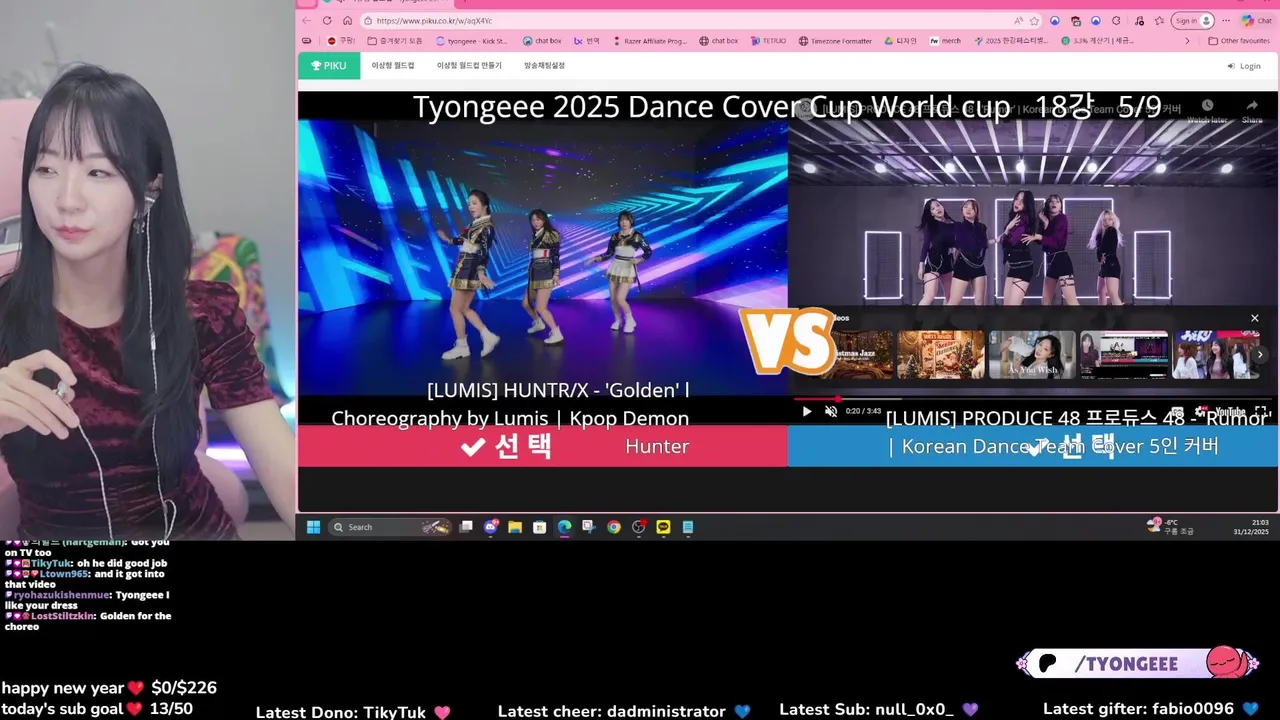The image size is (1280, 720).
Task: Open Google Chrome from taskbar
Action: (x=613, y=527)
